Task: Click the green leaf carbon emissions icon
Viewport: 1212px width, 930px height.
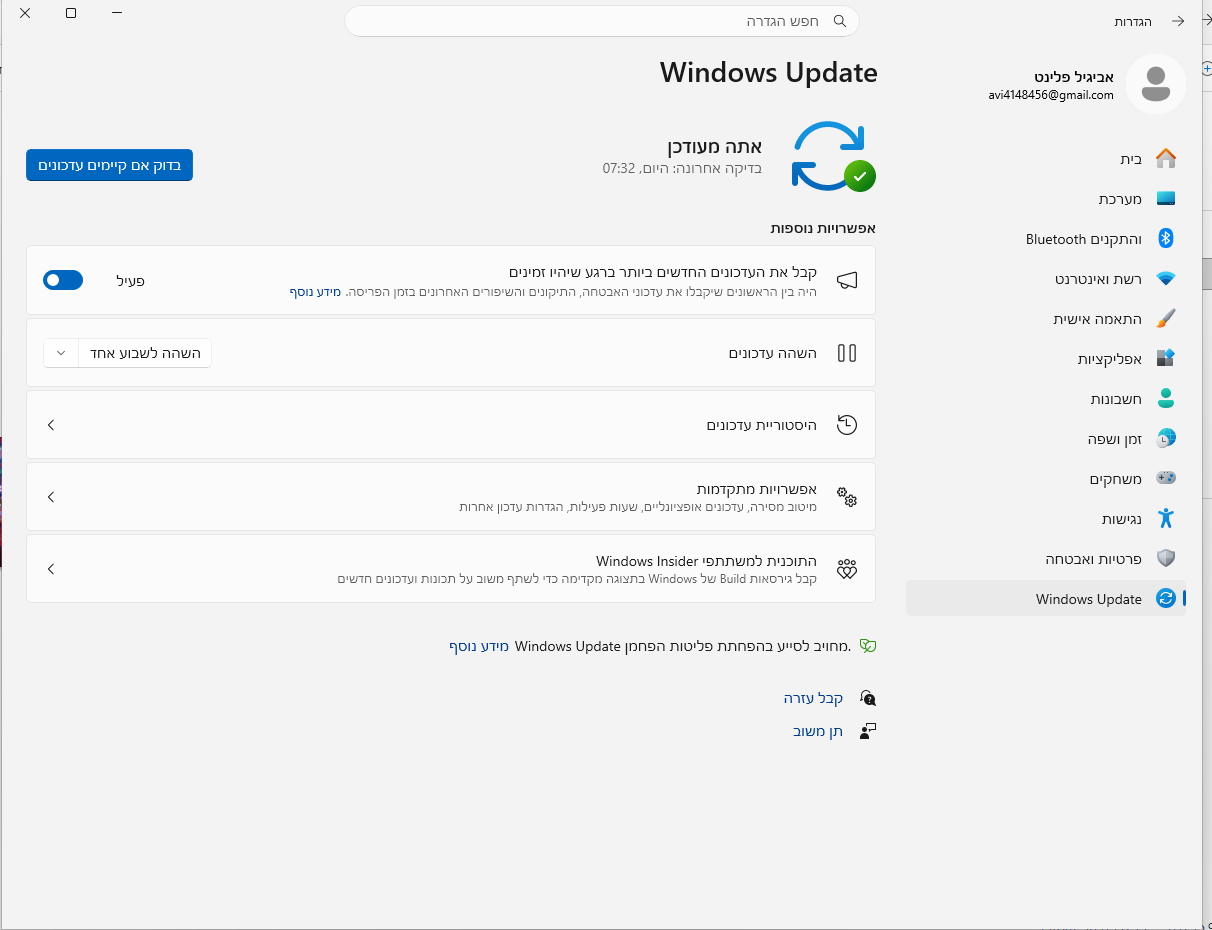Action: coord(868,646)
